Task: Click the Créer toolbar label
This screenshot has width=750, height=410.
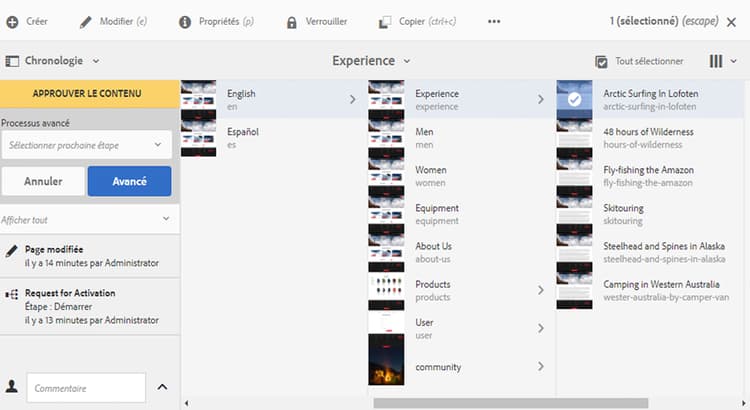Action: pyautogui.click(x=37, y=22)
